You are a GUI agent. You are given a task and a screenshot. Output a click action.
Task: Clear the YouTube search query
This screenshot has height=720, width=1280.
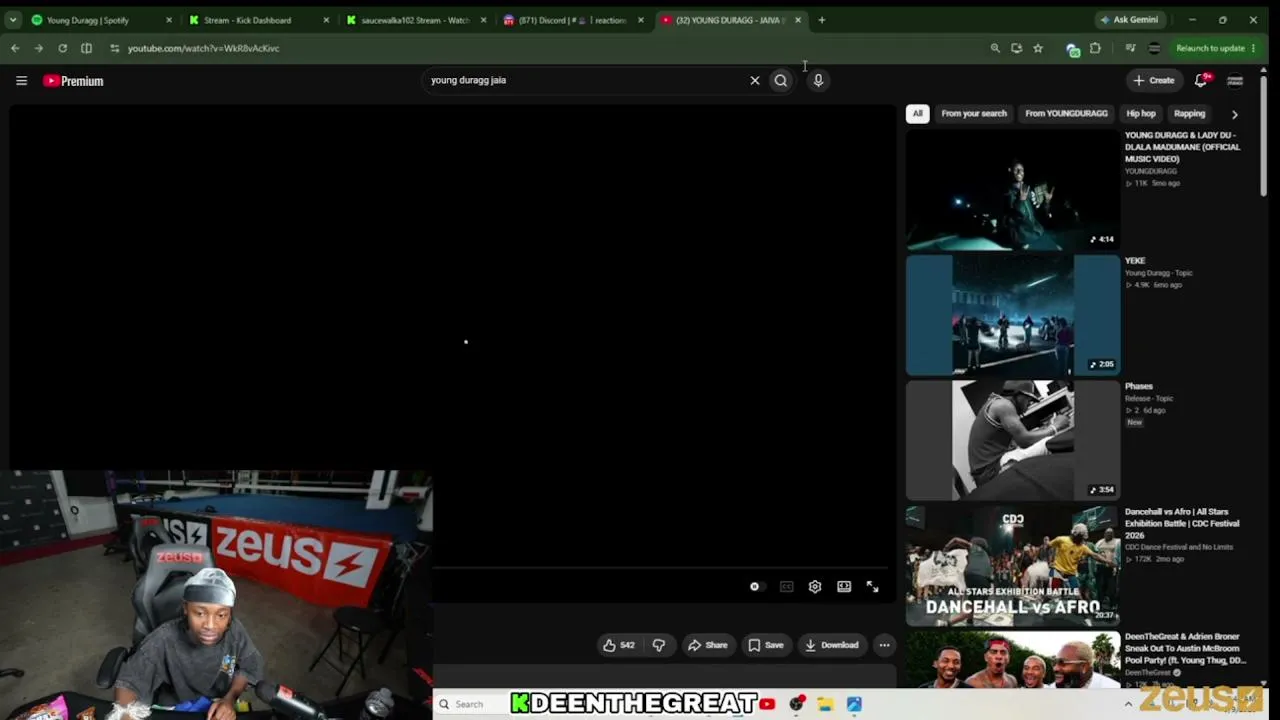coord(755,80)
